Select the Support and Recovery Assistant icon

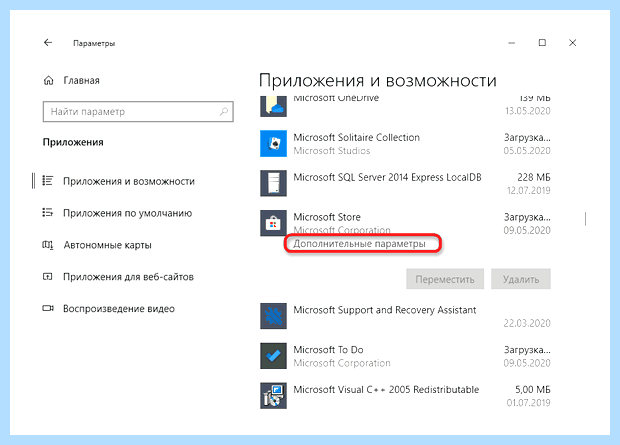pyautogui.click(x=273, y=316)
